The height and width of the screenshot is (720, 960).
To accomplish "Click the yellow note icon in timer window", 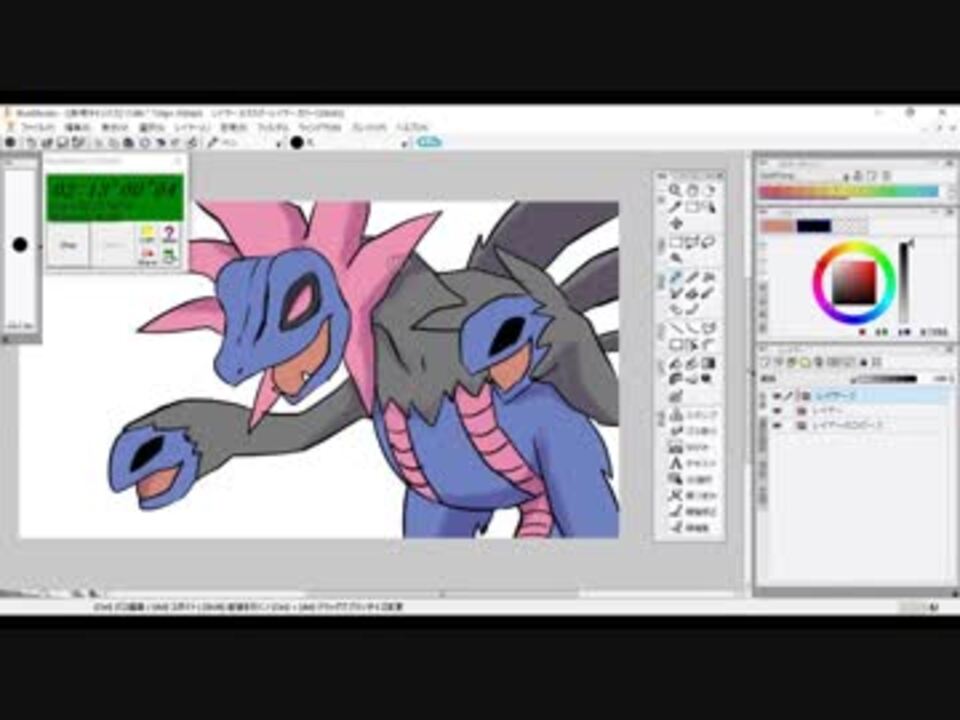I will pos(147,233).
